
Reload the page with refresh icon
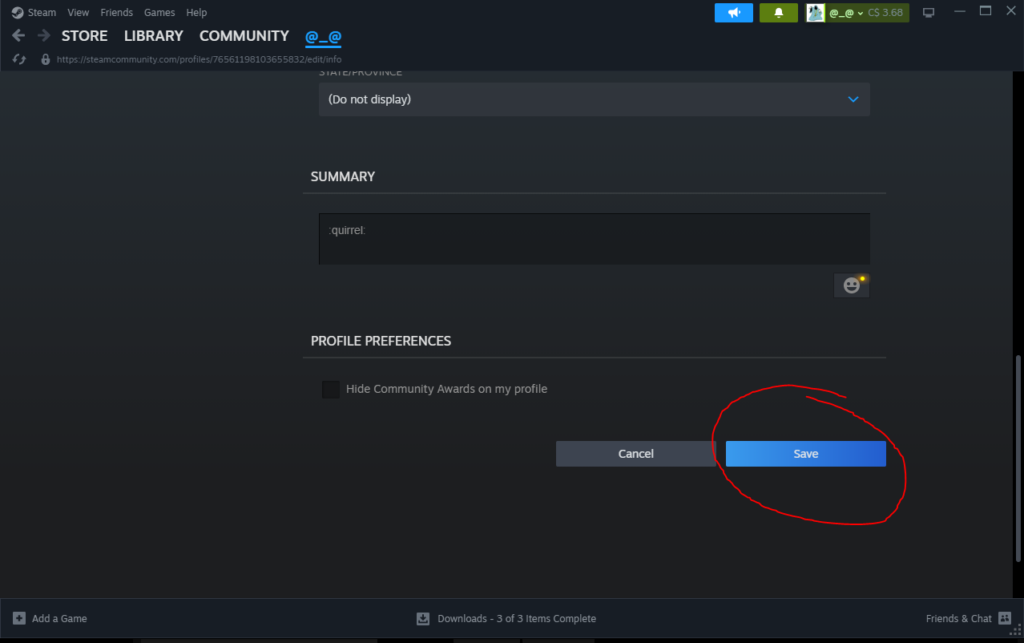[18, 59]
